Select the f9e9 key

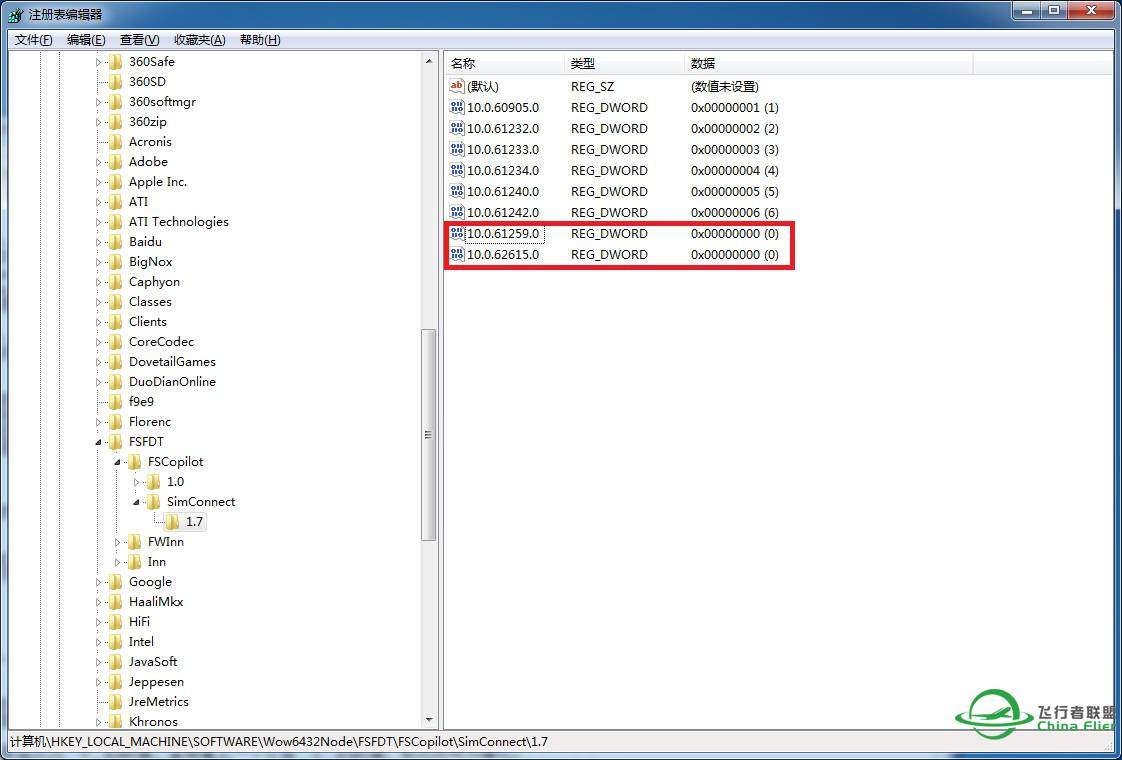142,402
